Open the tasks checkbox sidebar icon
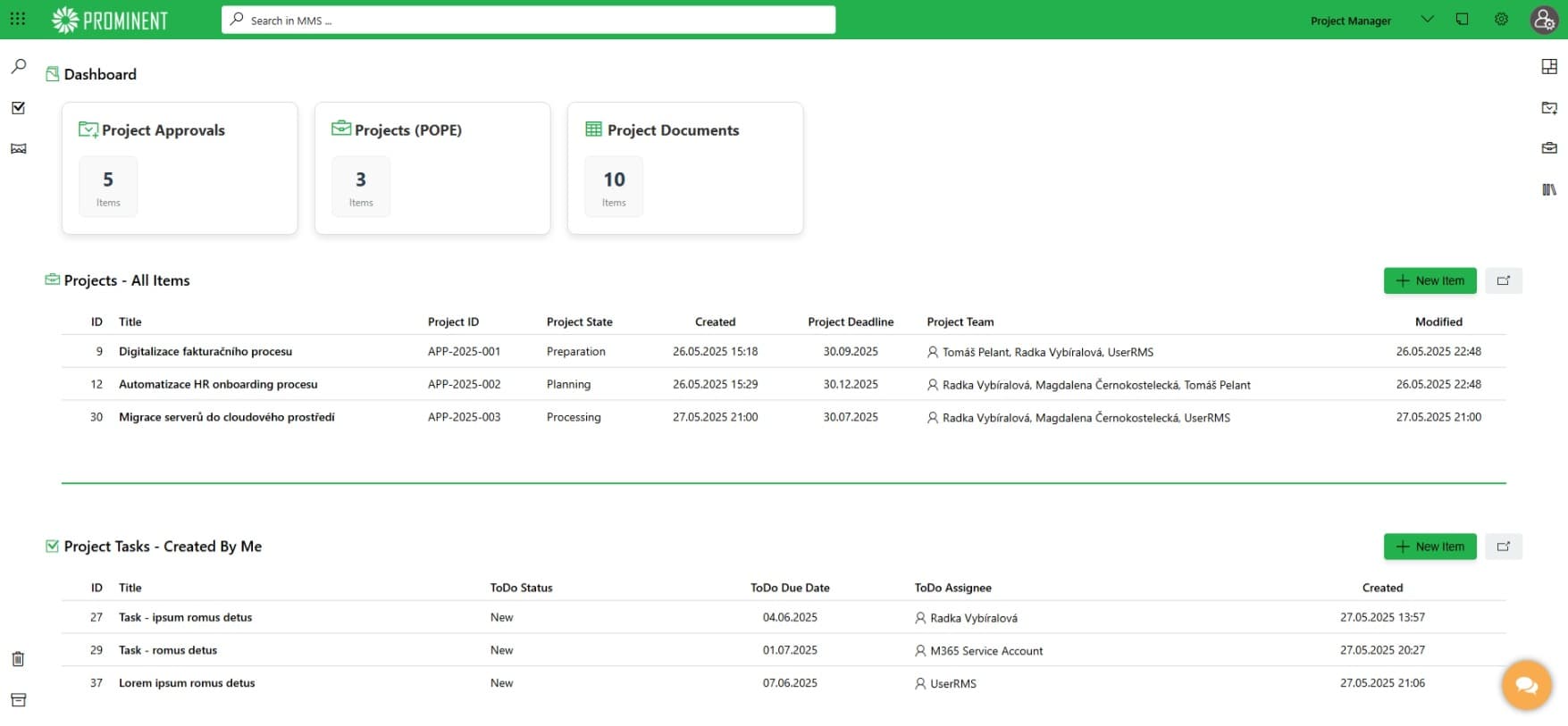The height and width of the screenshot is (726, 1568). tap(18, 108)
